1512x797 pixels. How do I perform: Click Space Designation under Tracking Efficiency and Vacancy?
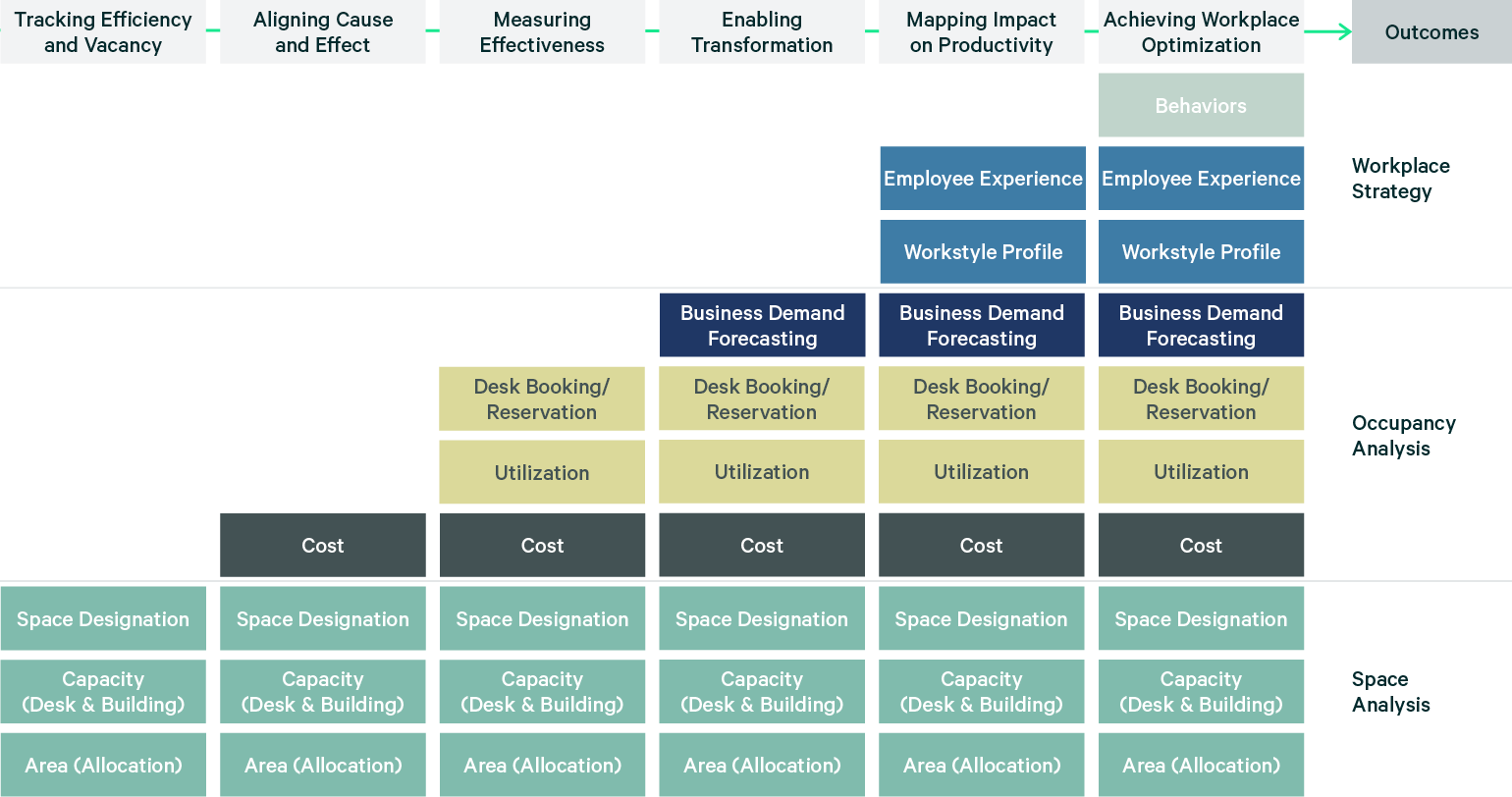(103, 618)
